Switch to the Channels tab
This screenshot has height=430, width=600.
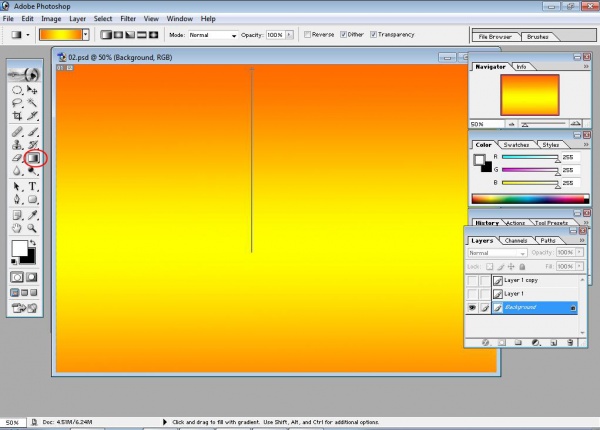pyautogui.click(x=516, y=240)
